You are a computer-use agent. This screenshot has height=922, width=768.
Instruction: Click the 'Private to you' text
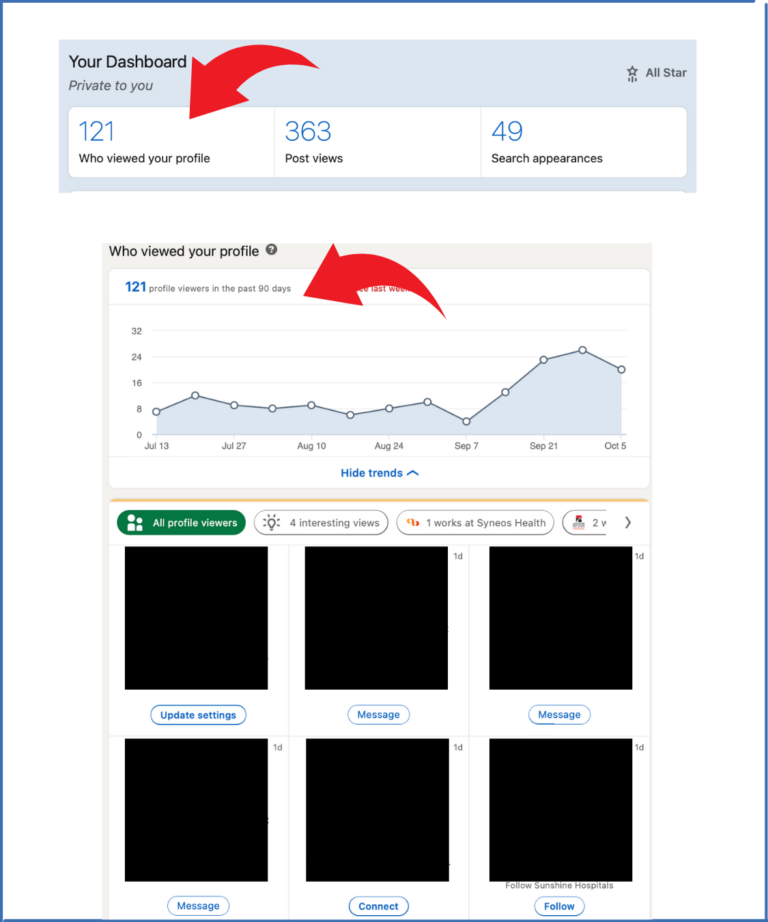(111, 86)
